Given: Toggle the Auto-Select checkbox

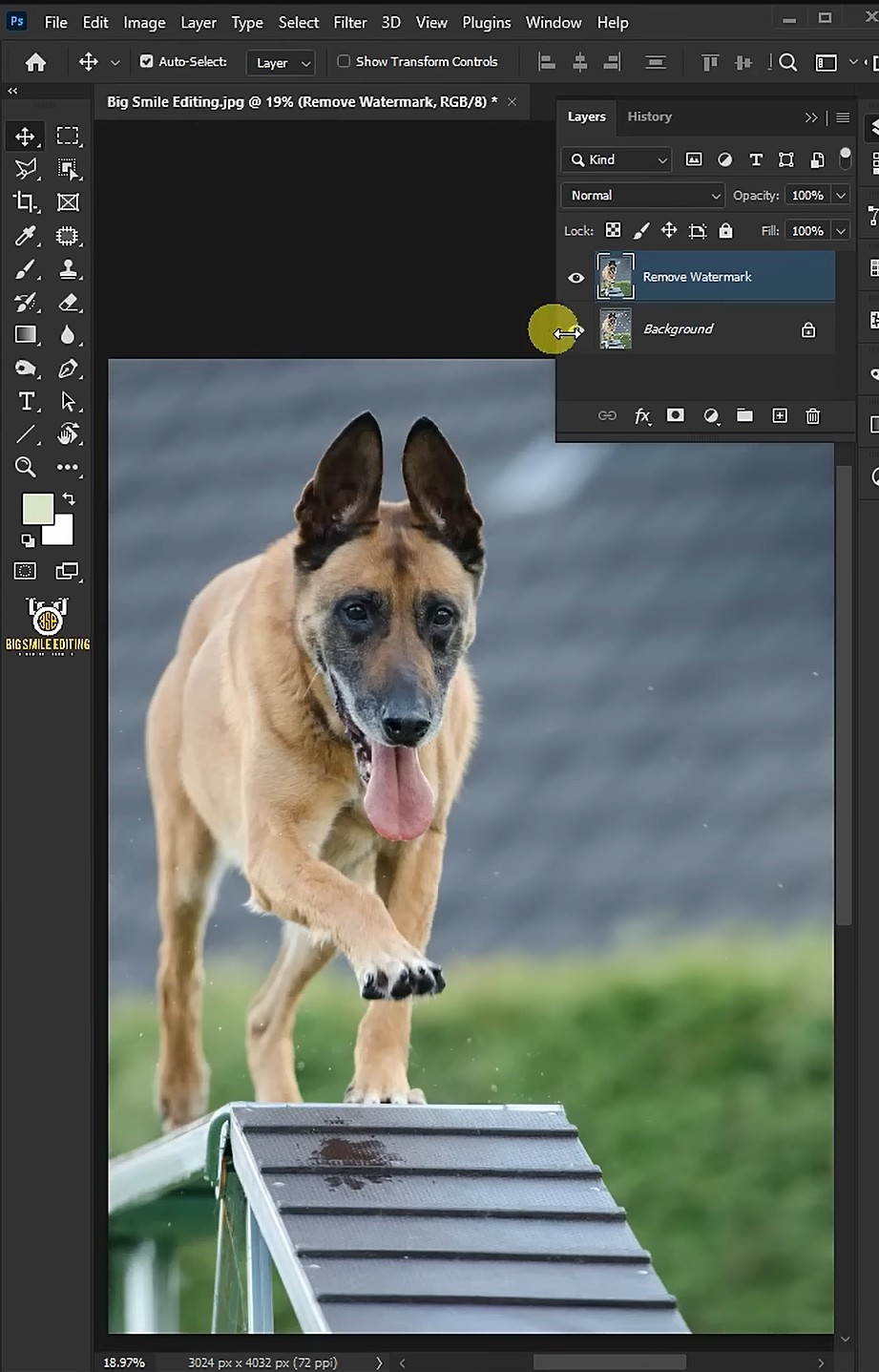Looking at the screenshot, I should tap(146, 61).
